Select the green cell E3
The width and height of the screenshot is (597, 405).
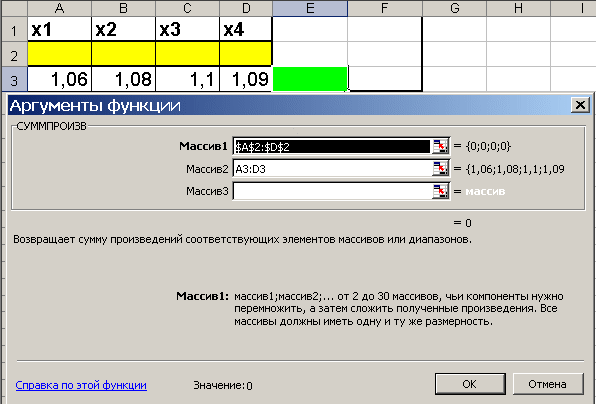pos(310,79)
